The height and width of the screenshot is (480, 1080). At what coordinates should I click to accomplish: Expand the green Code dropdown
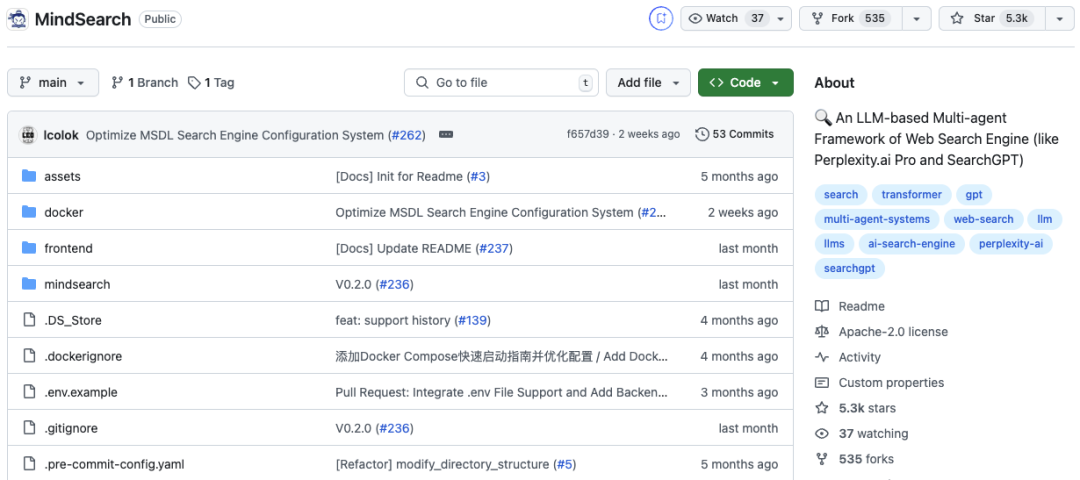(745, 83)
